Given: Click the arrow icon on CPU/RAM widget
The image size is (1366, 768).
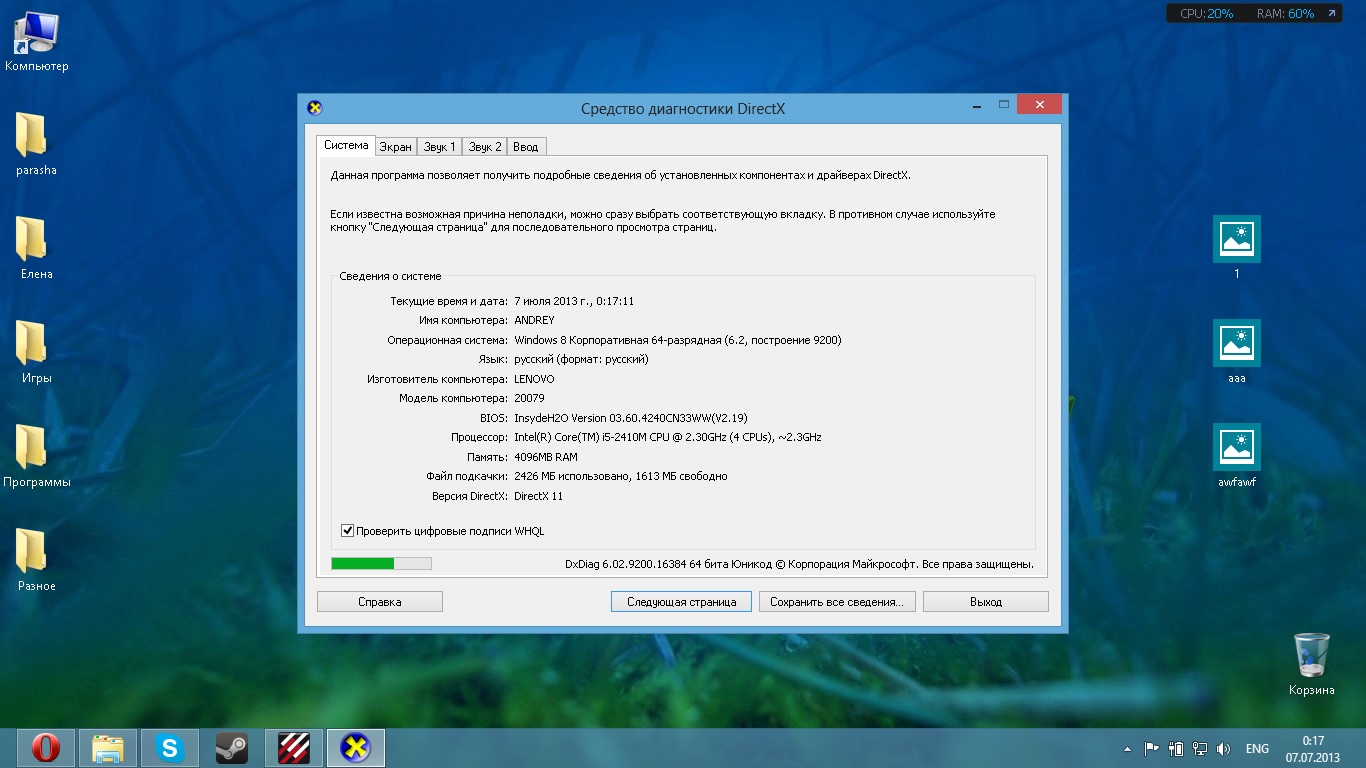Looking at the screenshot, I should [1331, 14].
